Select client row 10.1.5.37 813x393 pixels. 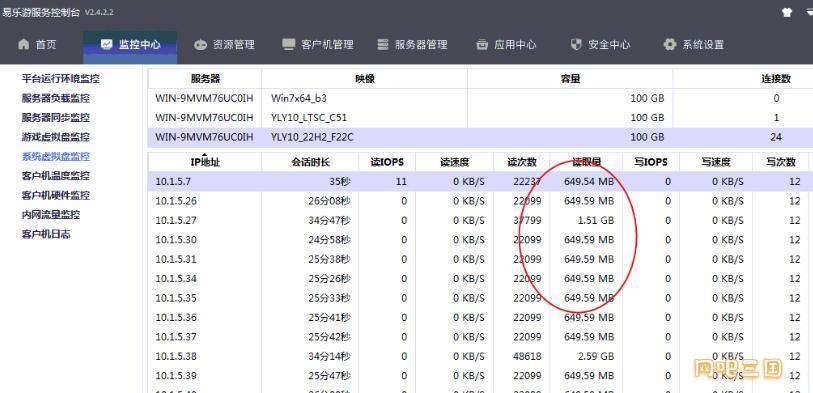pos(481,336)
